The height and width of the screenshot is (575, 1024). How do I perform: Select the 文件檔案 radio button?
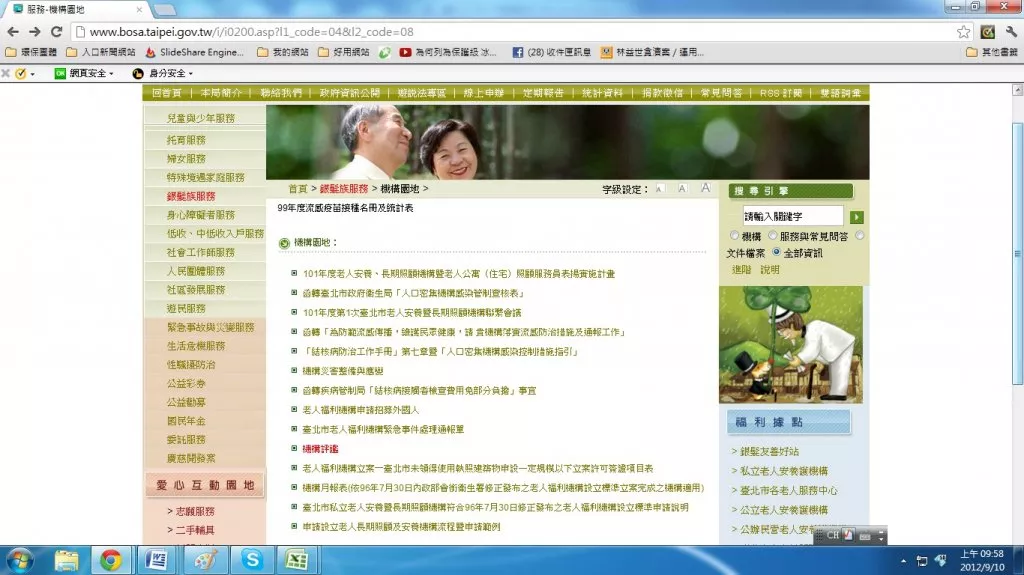pos(859,235)
